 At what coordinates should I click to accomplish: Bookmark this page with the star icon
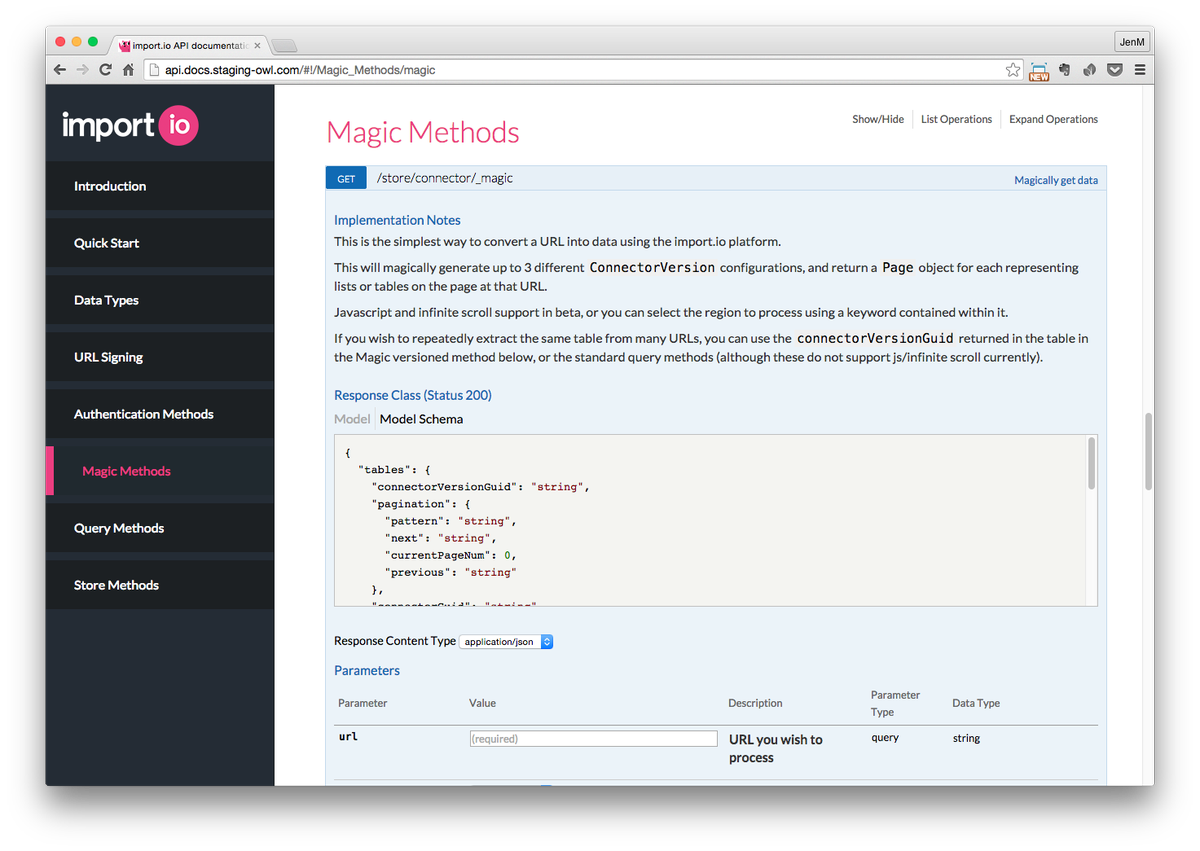point(1013,70)
